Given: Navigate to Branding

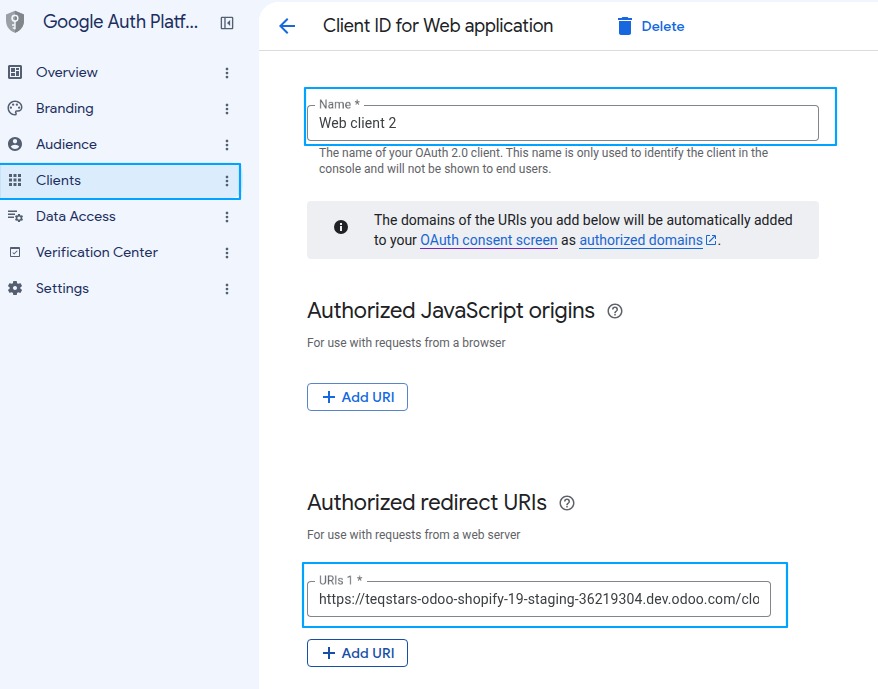Looking at the screenshot, I should [64, 108].
